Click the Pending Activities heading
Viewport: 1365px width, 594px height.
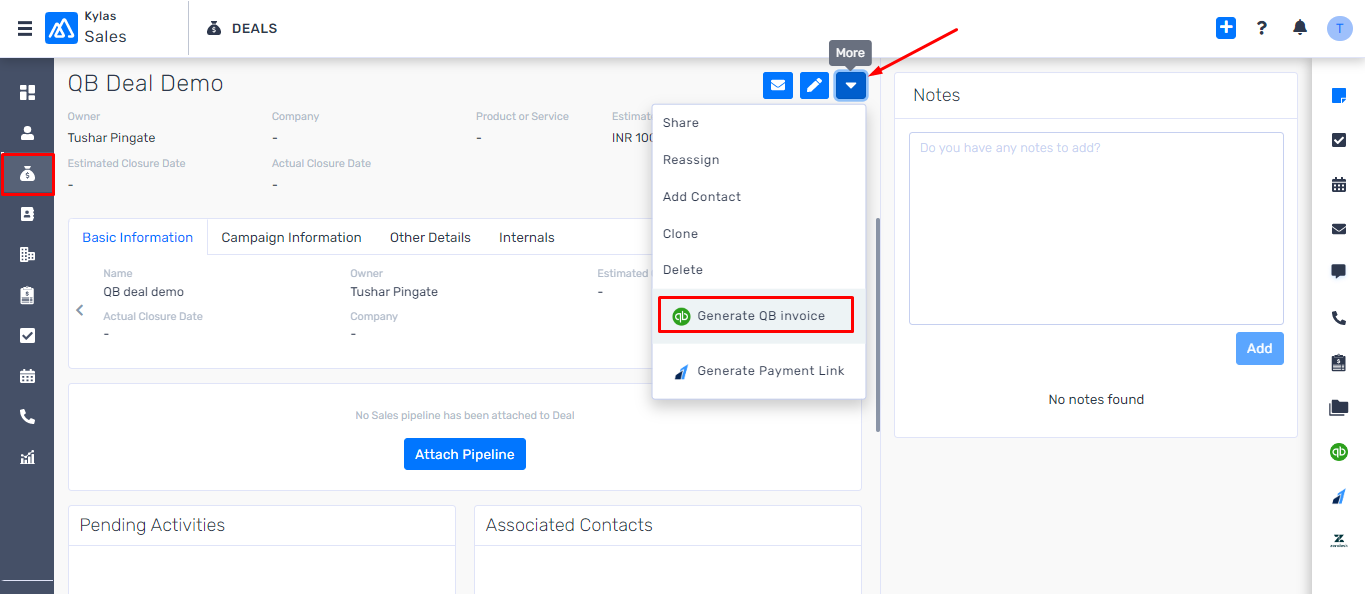pyautogui.click(x=152, y=525)
